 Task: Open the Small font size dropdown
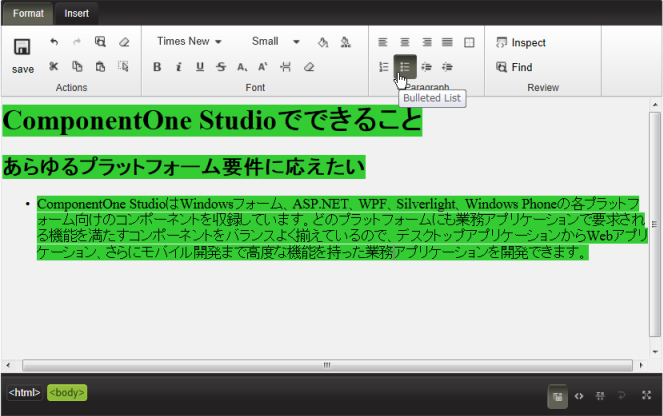275,41
